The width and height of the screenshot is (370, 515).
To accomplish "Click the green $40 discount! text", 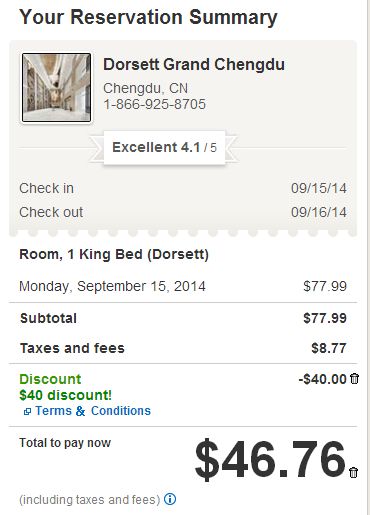I will (66, 395).
